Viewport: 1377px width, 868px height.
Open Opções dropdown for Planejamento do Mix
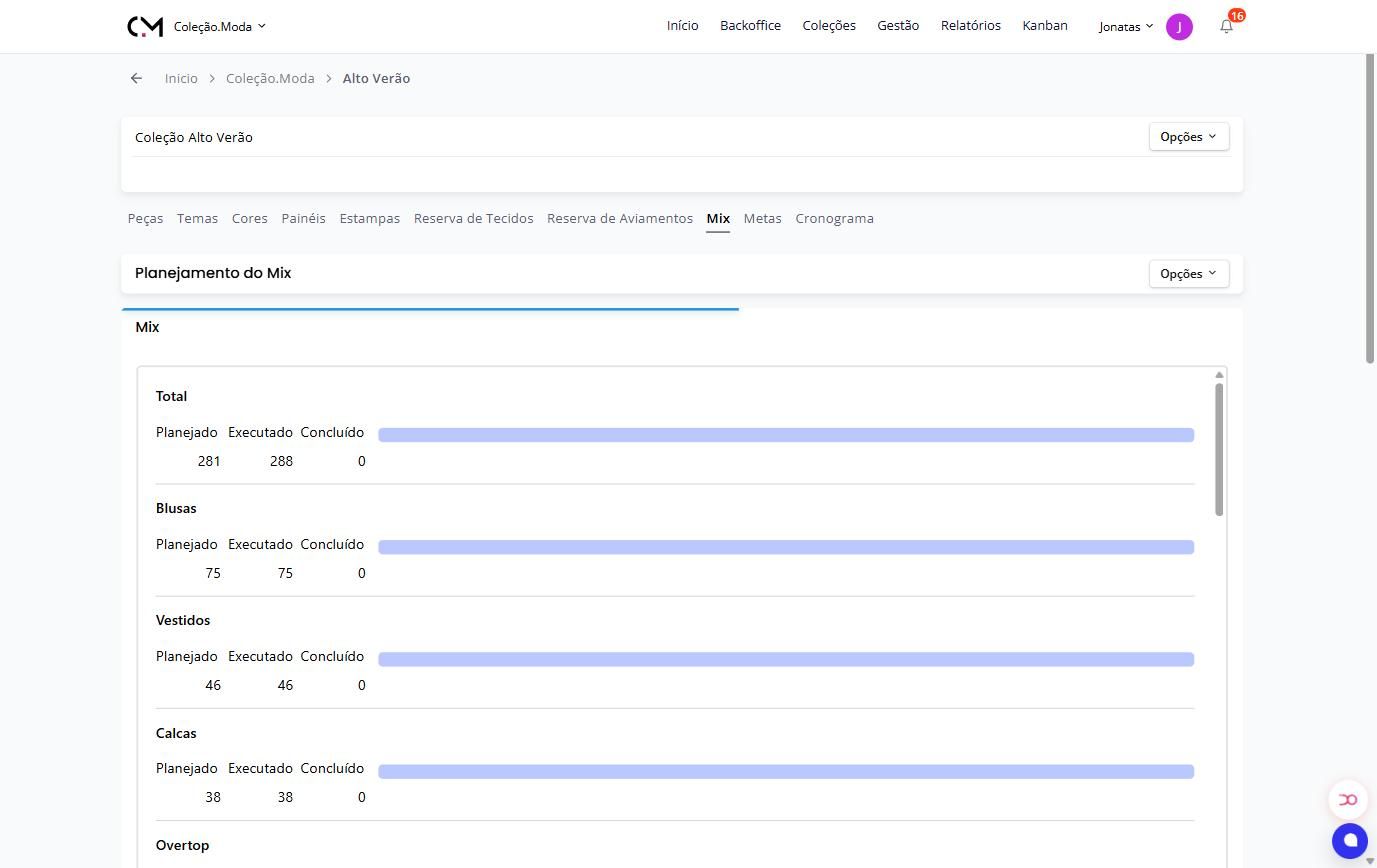click(x=1189, y=274)
